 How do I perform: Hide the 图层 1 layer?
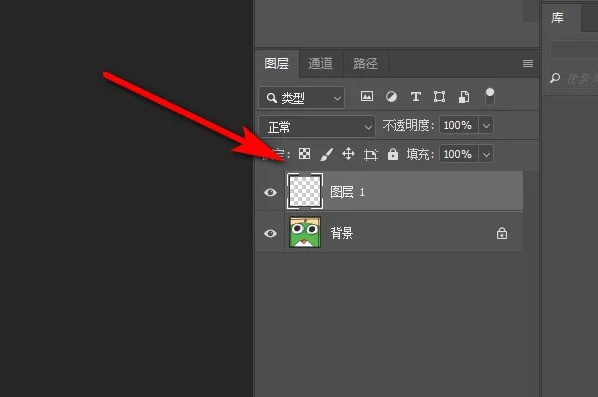click(270, 192)
